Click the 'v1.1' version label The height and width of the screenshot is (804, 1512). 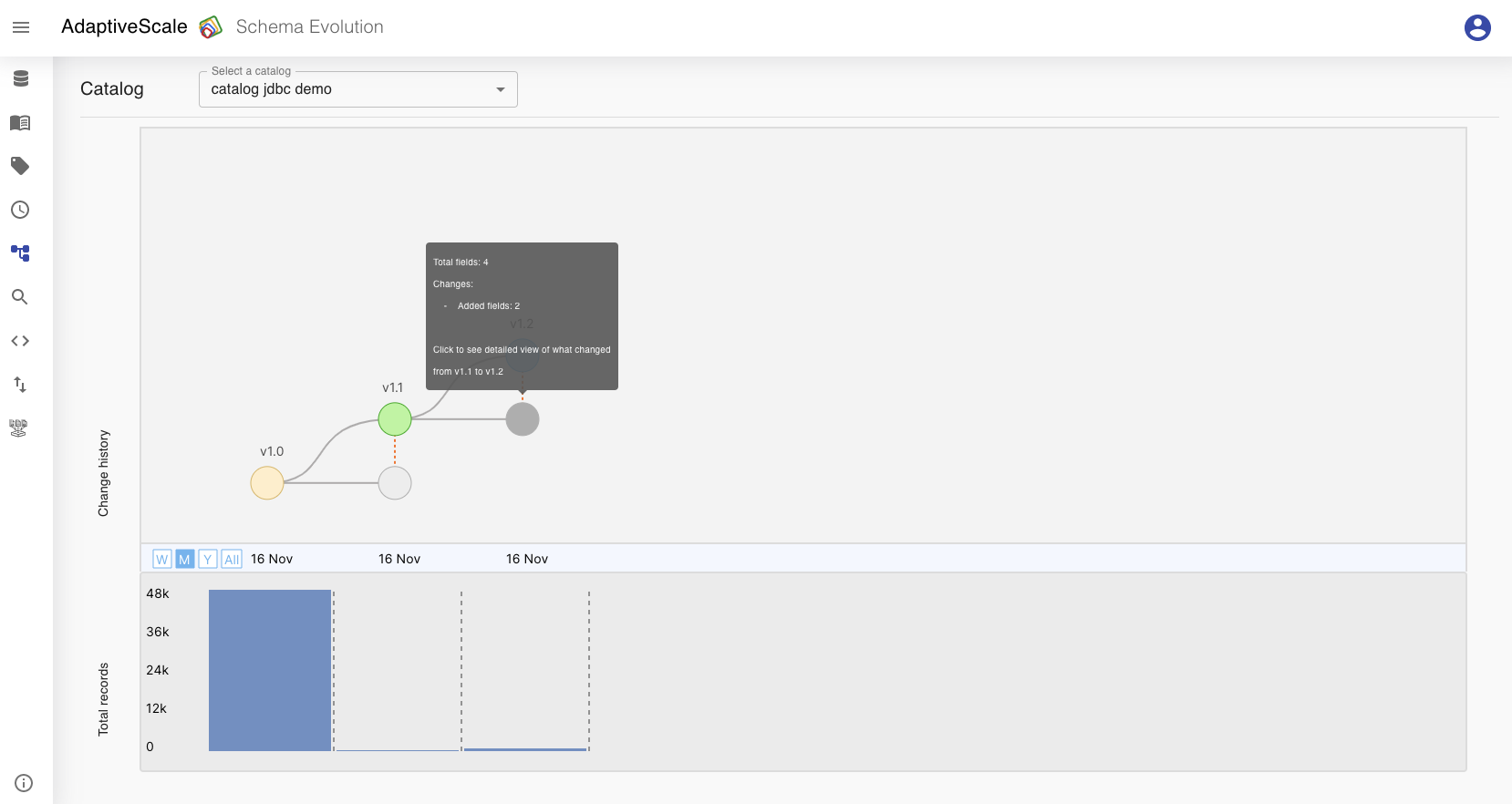393,387
